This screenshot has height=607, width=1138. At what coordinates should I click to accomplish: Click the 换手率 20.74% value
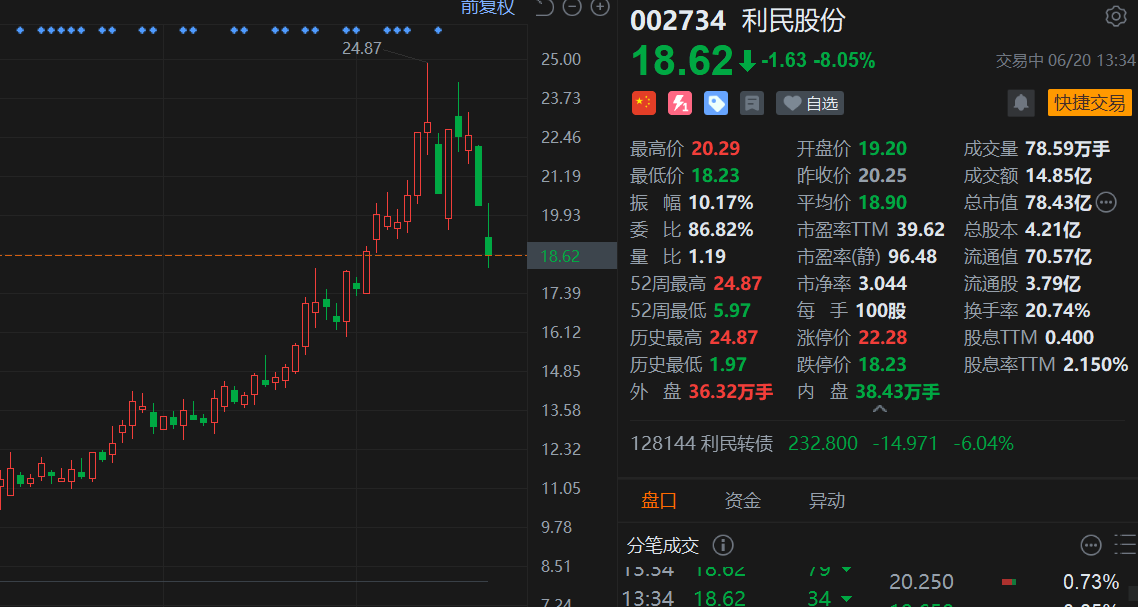coord(1057,311)
